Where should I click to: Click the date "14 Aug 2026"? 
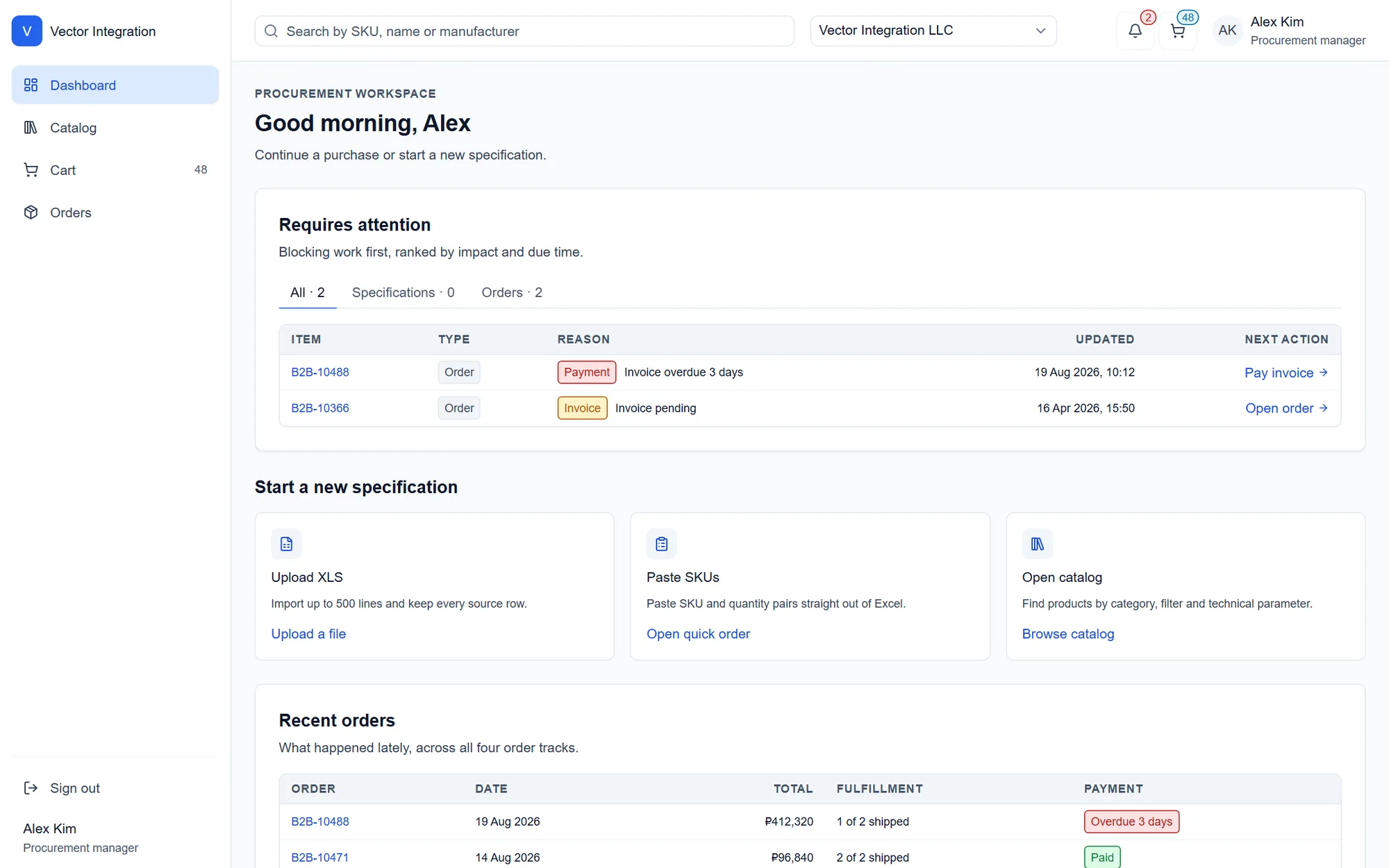click(508, 858)
